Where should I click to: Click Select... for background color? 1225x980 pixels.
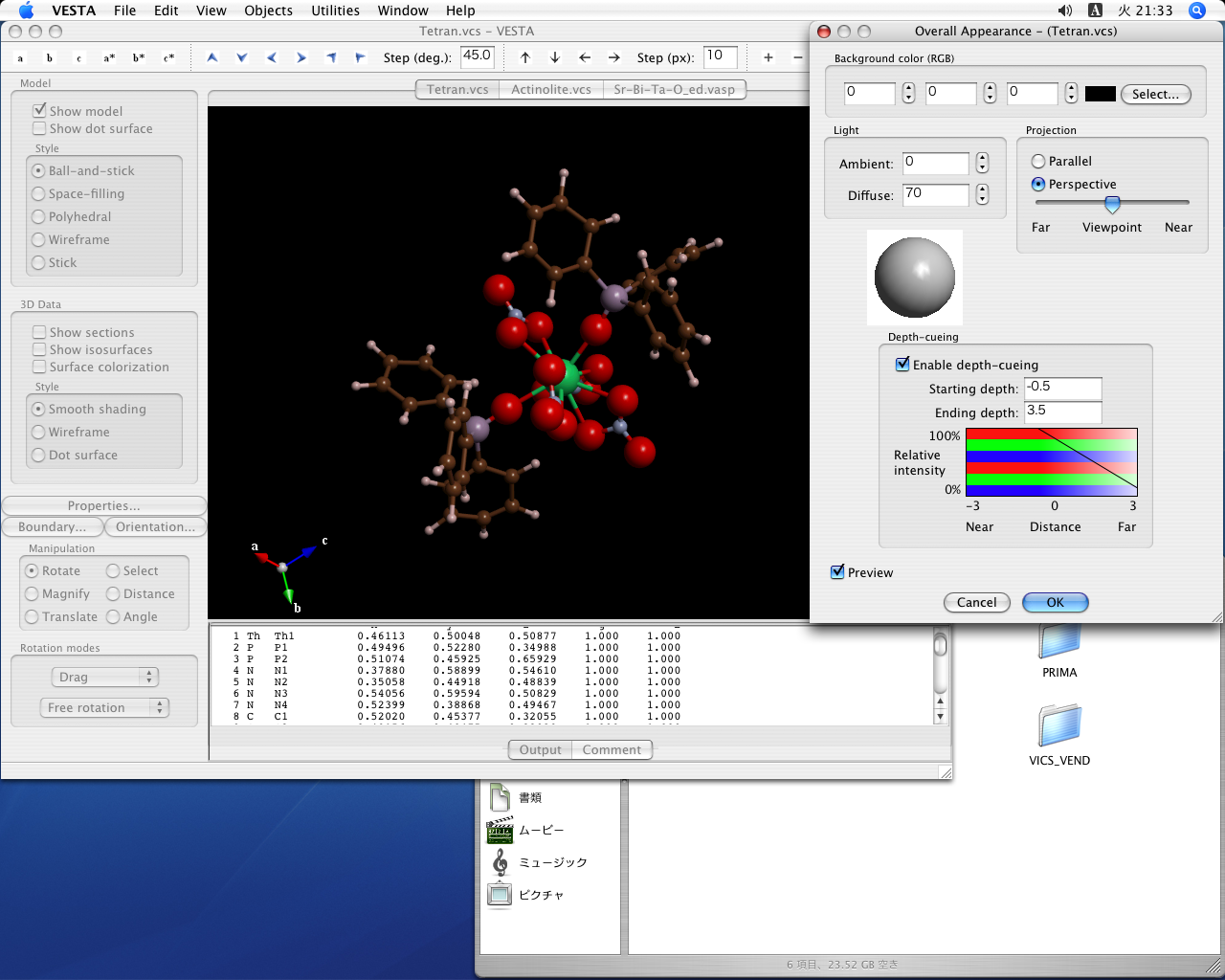[x=1155, y=94]
